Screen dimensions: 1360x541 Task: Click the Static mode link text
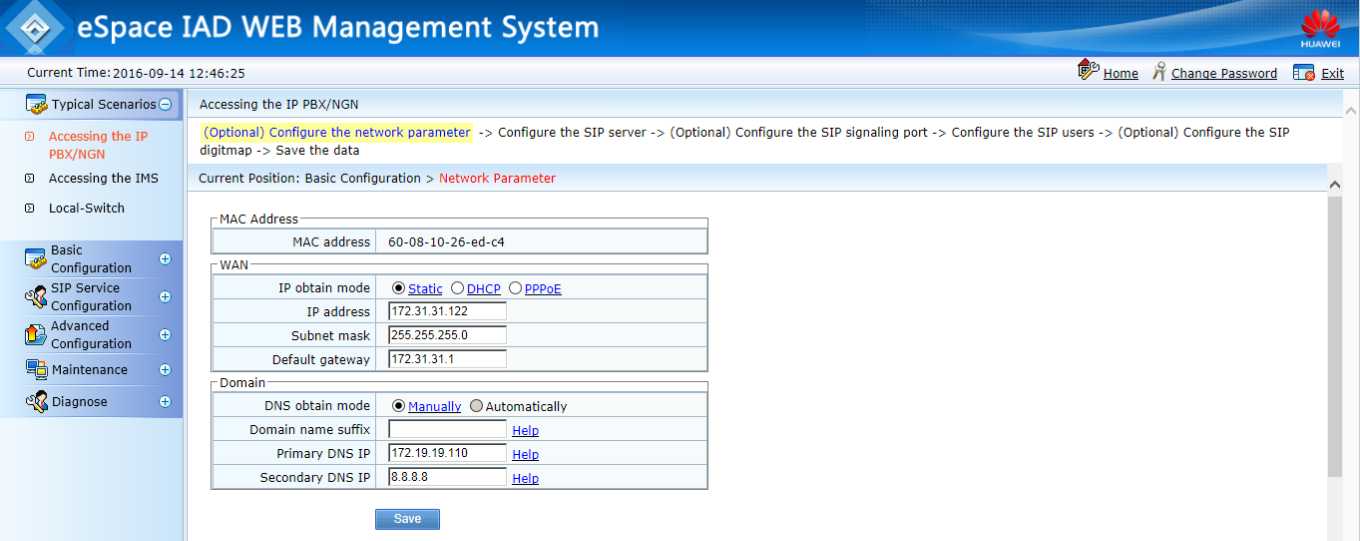(x=425, y=289)
